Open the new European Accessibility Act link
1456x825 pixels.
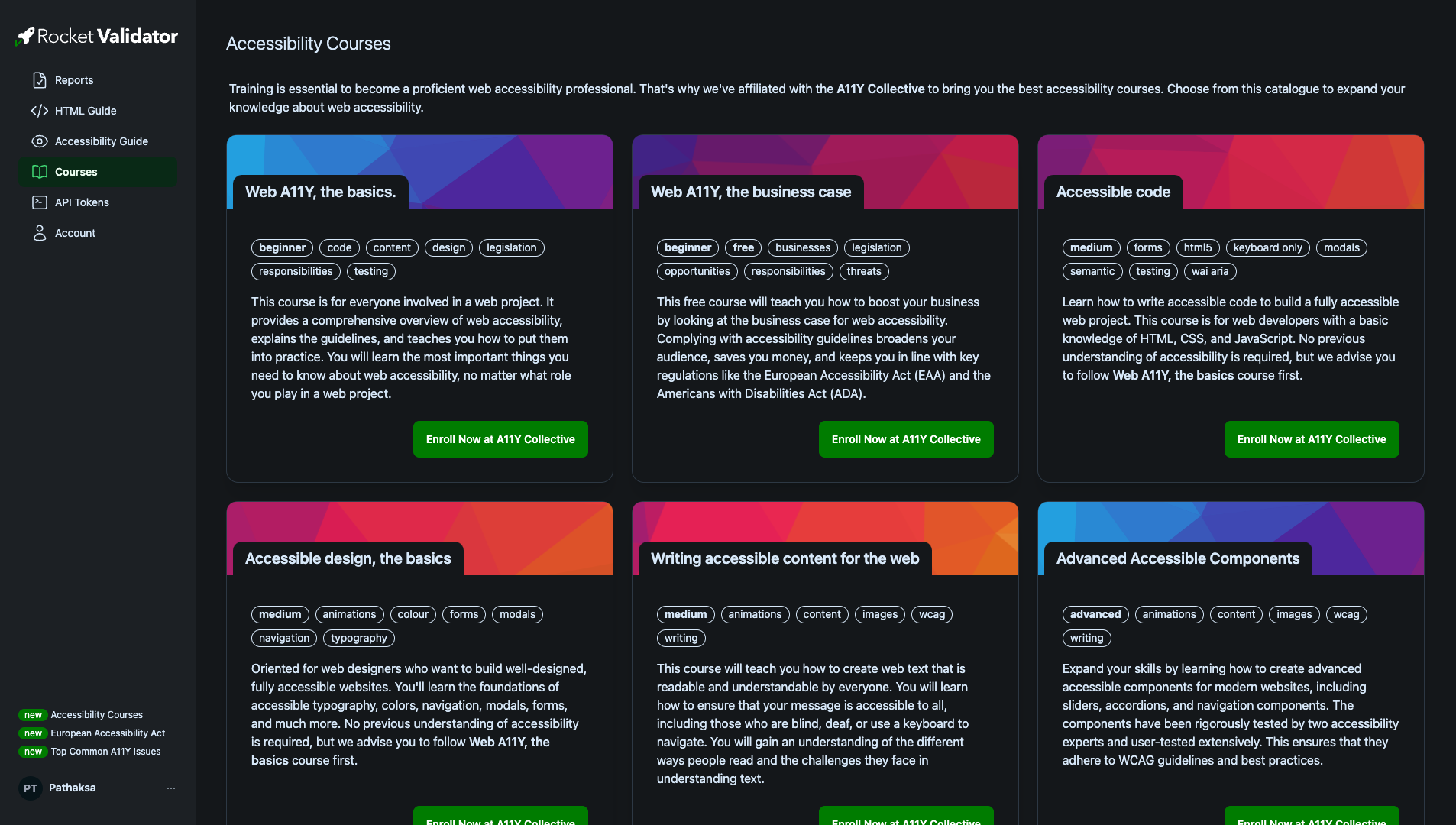tap(108, 733)
